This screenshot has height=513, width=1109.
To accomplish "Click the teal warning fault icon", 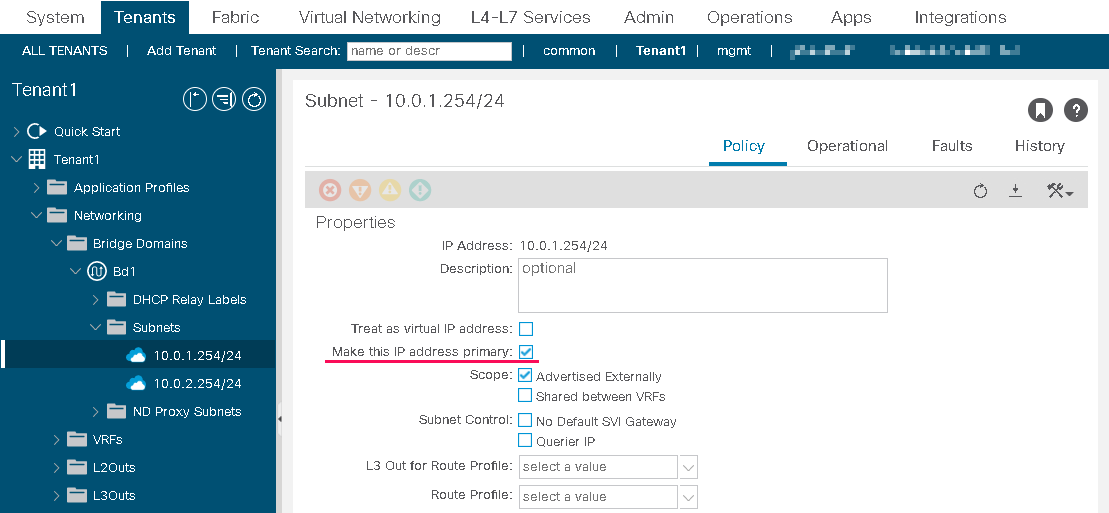I will (x=420, y=190).
